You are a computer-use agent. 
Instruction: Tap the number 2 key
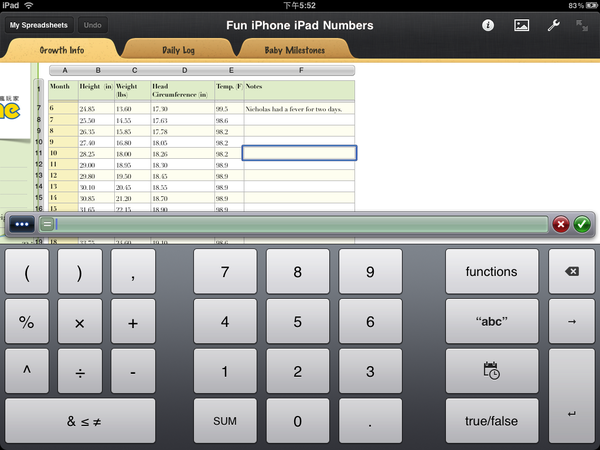[x=297, y=371]
